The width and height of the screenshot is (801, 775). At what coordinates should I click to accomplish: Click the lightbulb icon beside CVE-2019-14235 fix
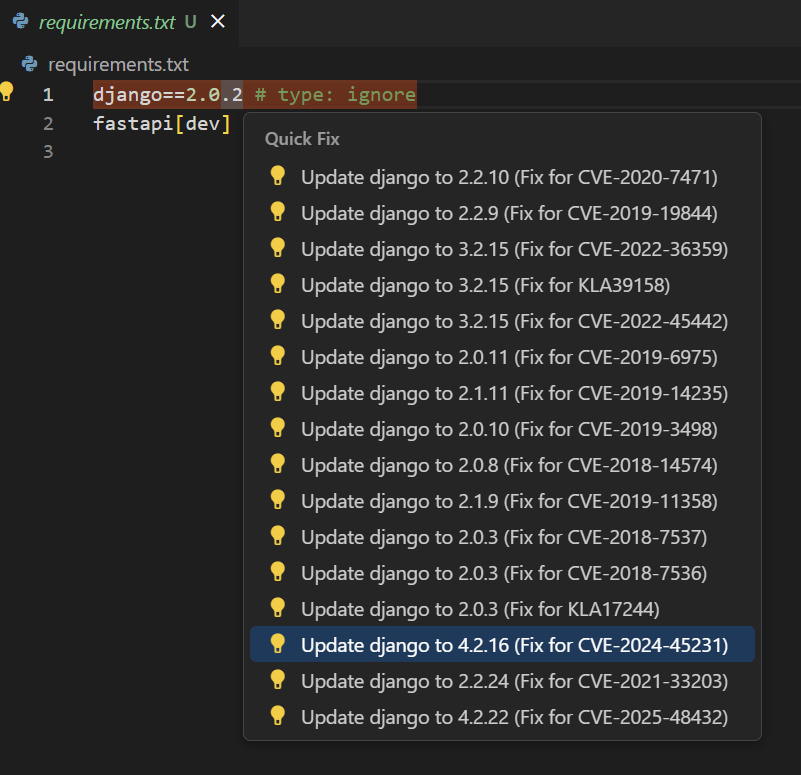click(277, 391)
